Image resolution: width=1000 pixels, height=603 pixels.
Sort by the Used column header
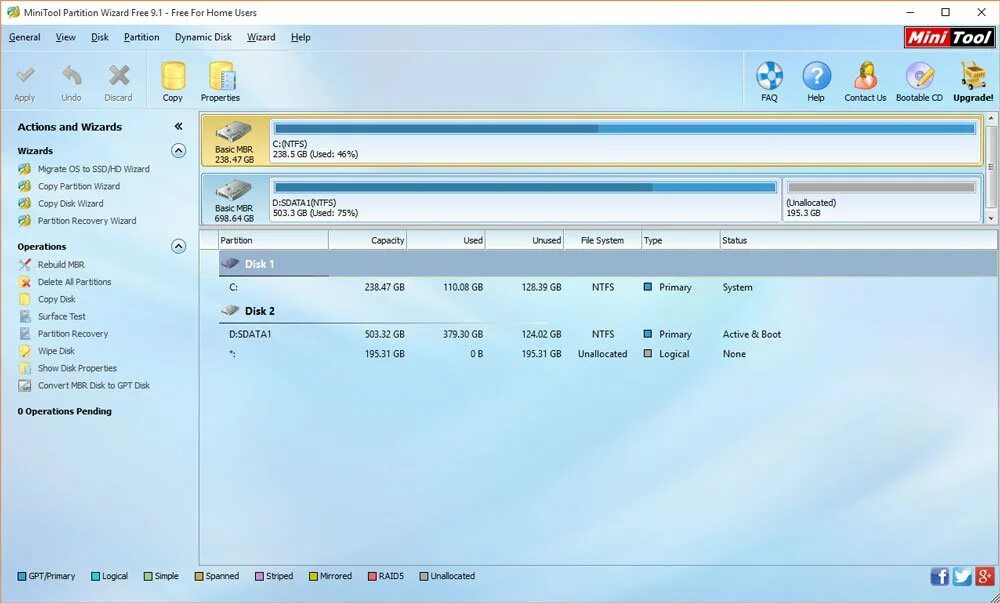pos(446,240)
